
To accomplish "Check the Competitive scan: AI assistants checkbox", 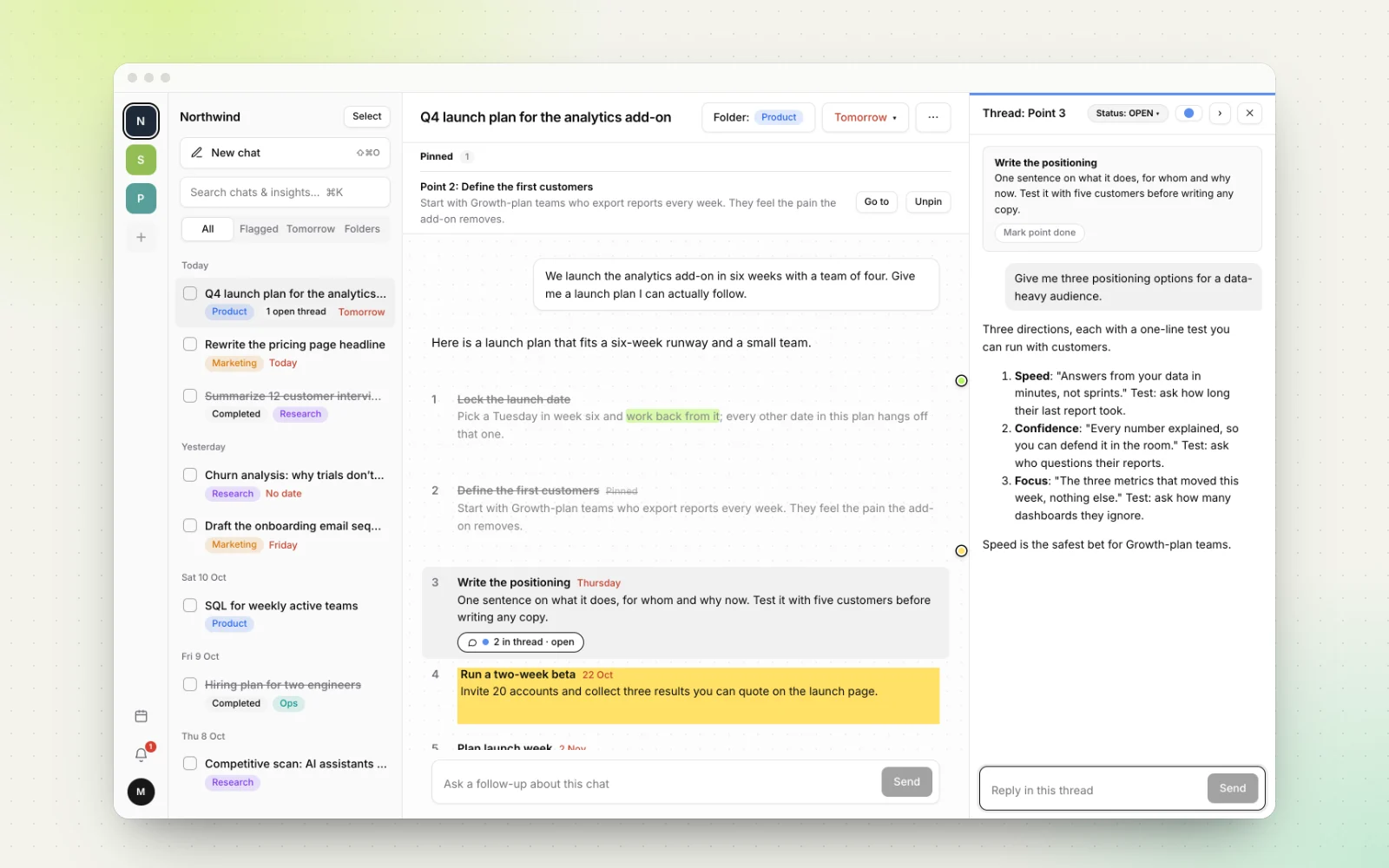I will pyautogui.click(x=190, y=763).
